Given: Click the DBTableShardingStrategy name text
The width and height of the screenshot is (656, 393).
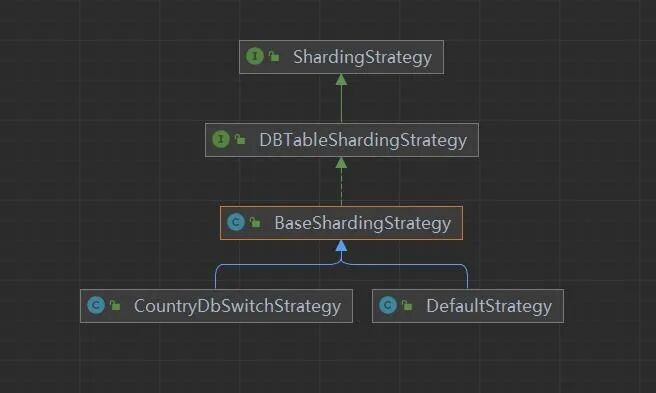Looking at the screenshot, I should point(363,140).
